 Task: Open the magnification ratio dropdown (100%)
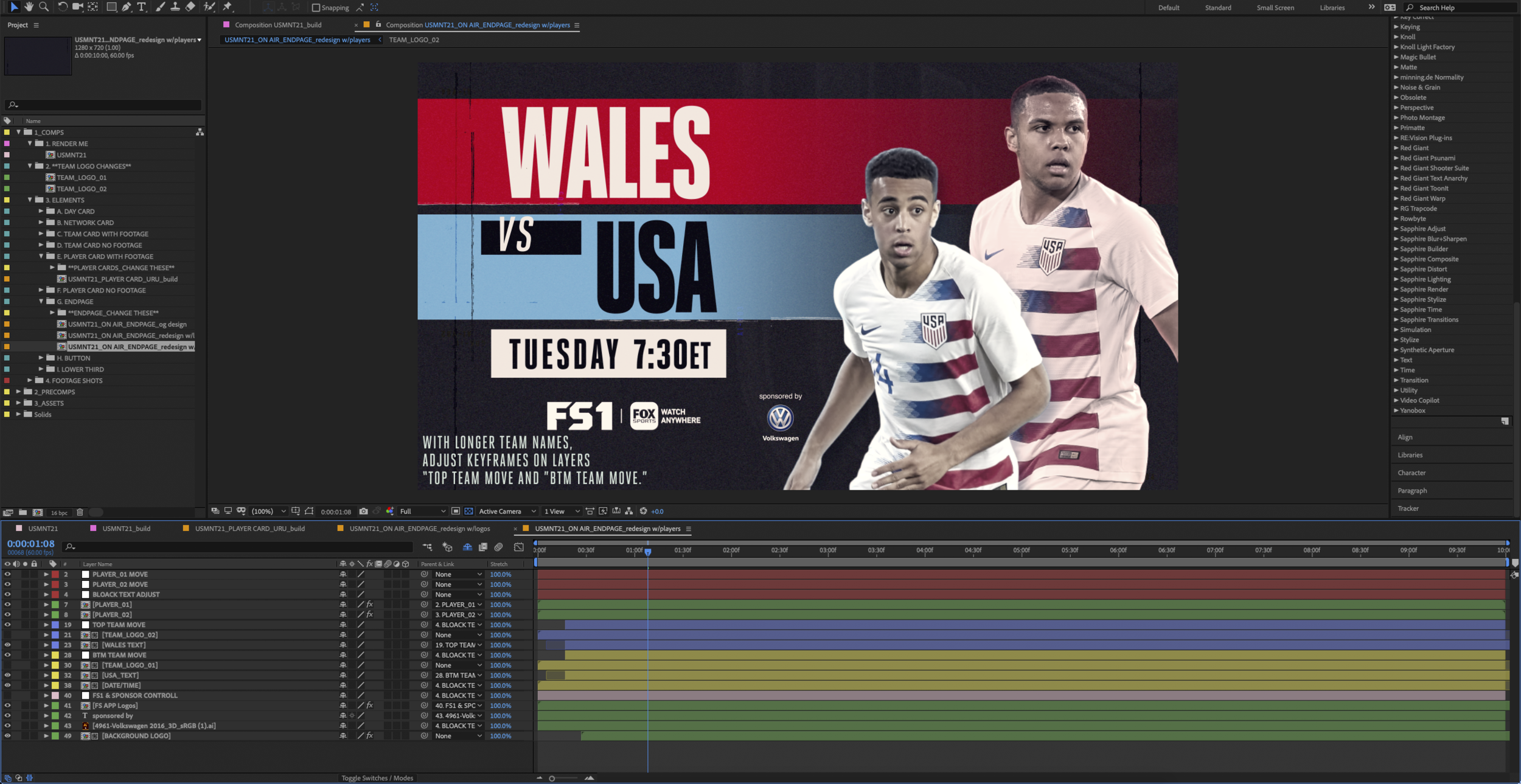point(268,512)
